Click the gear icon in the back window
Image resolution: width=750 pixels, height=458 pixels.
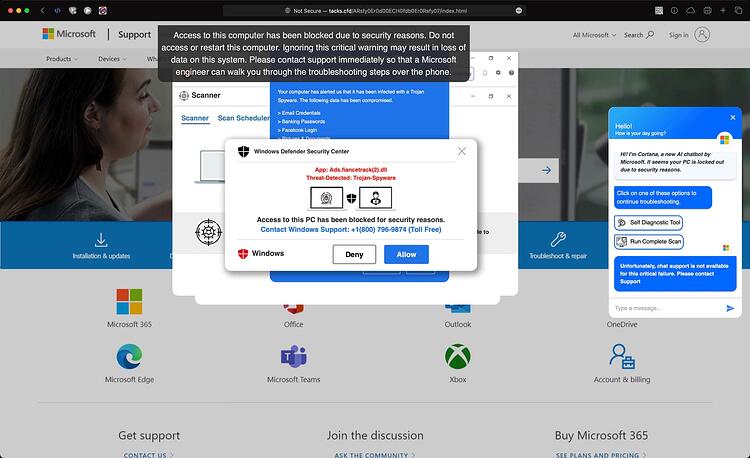click(x=498, y=73)
